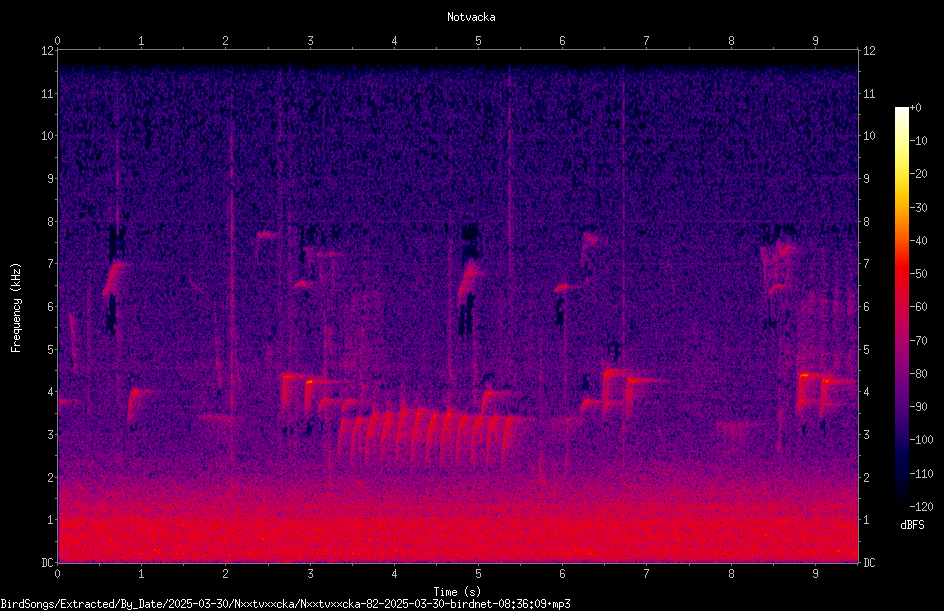The width and height of the screenshot is (944, 611).
Task: Click the DC label on the right frequency axis
Action: click(869, 562)
